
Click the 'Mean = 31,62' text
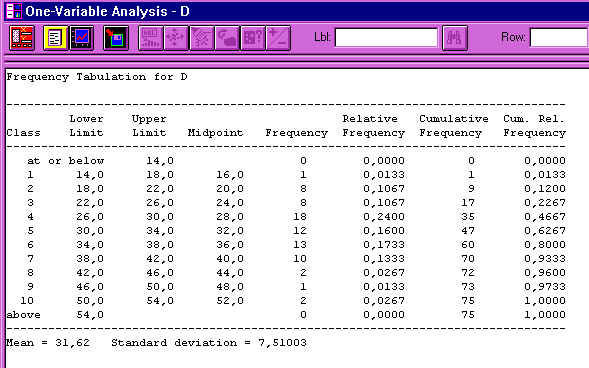[48, 343]
